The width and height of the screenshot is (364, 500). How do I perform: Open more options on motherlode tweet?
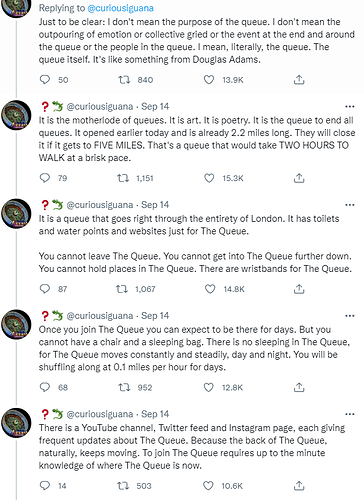tap(350, 107)
